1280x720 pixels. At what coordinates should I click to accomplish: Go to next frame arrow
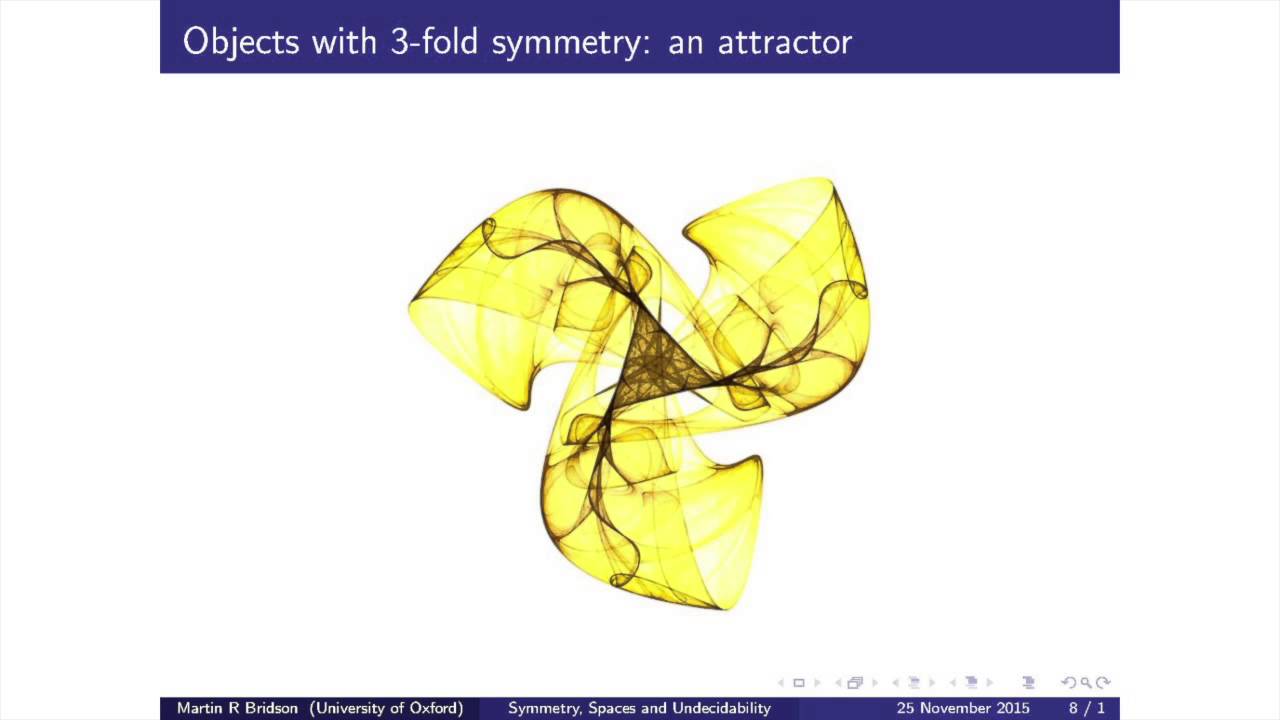point(874,683)
